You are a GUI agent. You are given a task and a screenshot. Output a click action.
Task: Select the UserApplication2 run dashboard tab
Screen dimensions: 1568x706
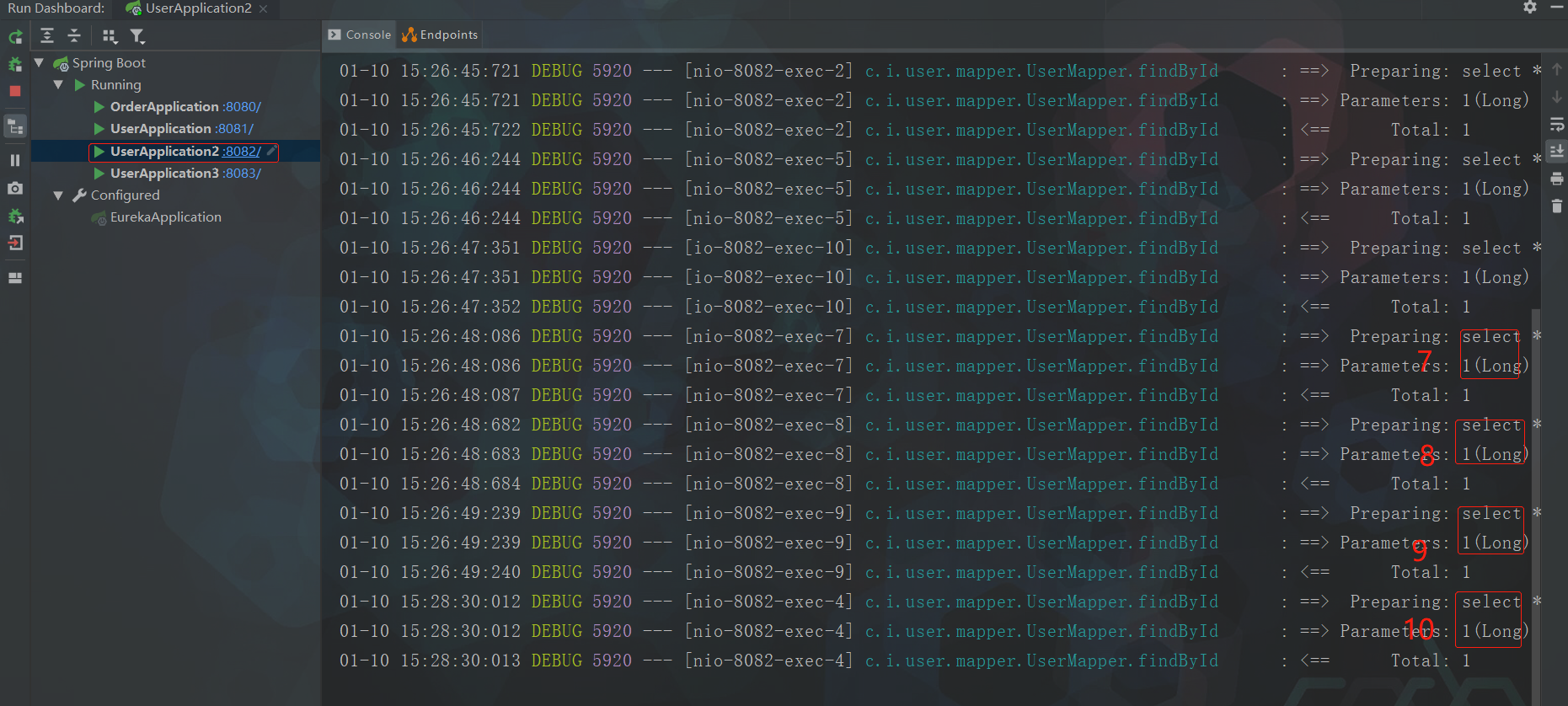[x=198, y=8]
